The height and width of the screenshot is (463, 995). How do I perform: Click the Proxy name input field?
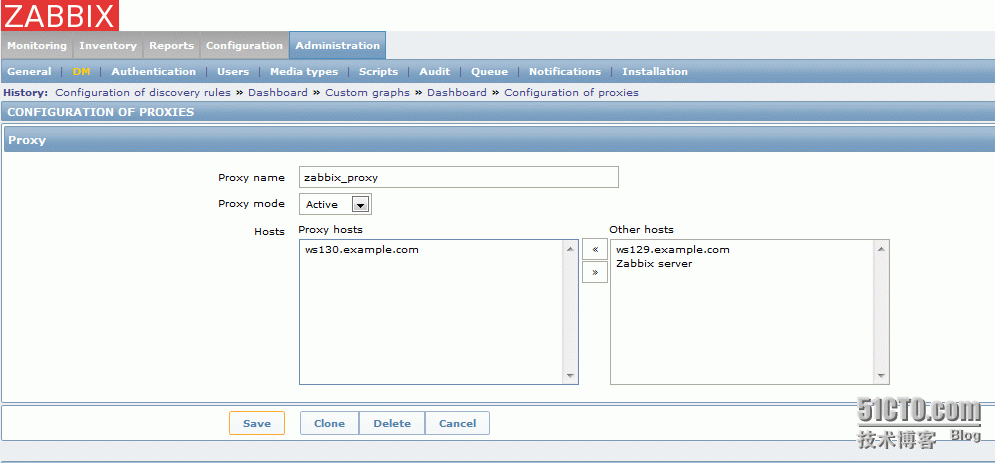459,178
